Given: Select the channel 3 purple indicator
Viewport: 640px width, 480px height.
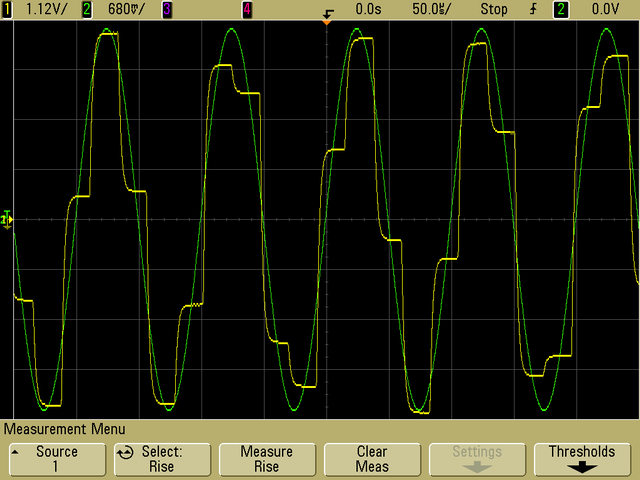Looking at the screenshot, I should (167, 10).
